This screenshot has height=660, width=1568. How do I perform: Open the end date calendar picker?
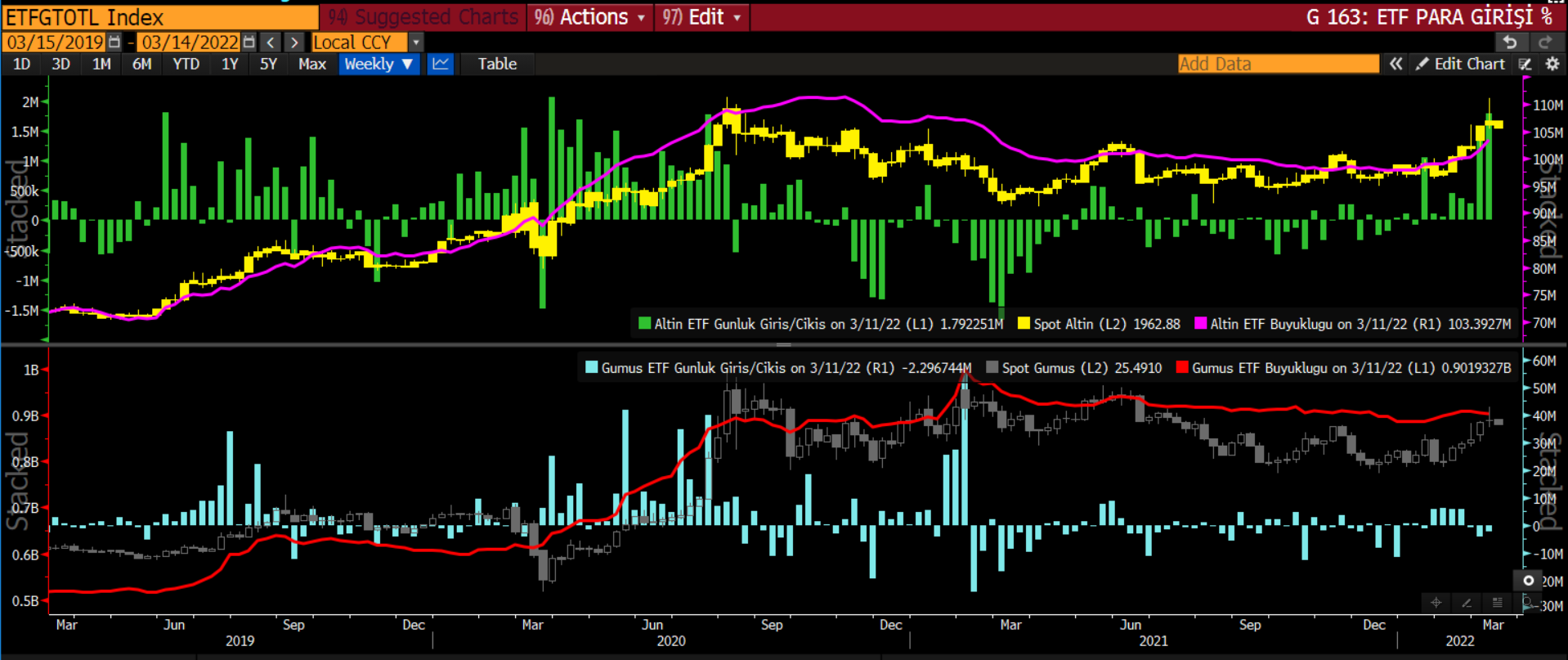pos(249,42)
